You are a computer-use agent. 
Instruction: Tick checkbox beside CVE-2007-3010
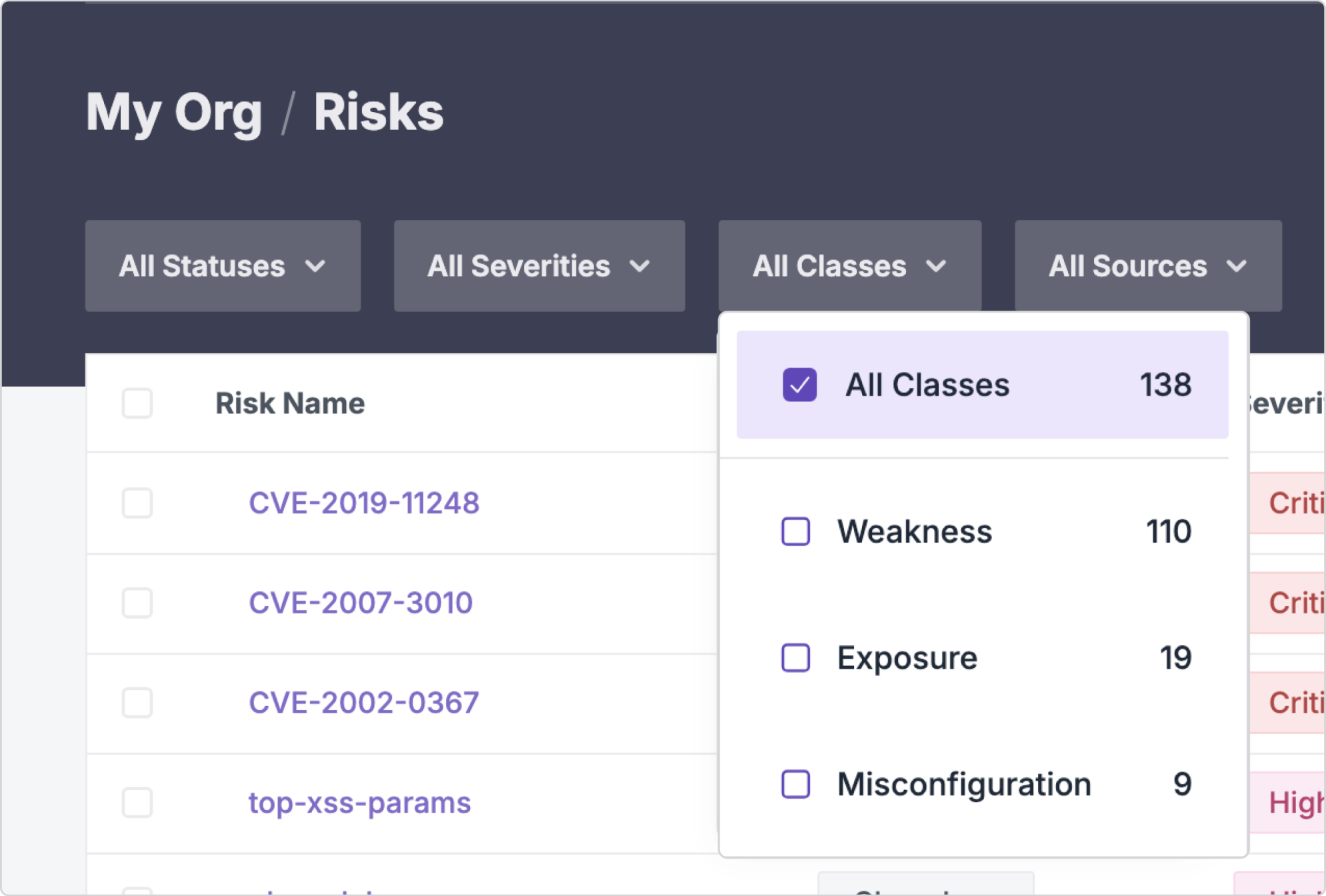pyautogui.click(x=137, y=603)
